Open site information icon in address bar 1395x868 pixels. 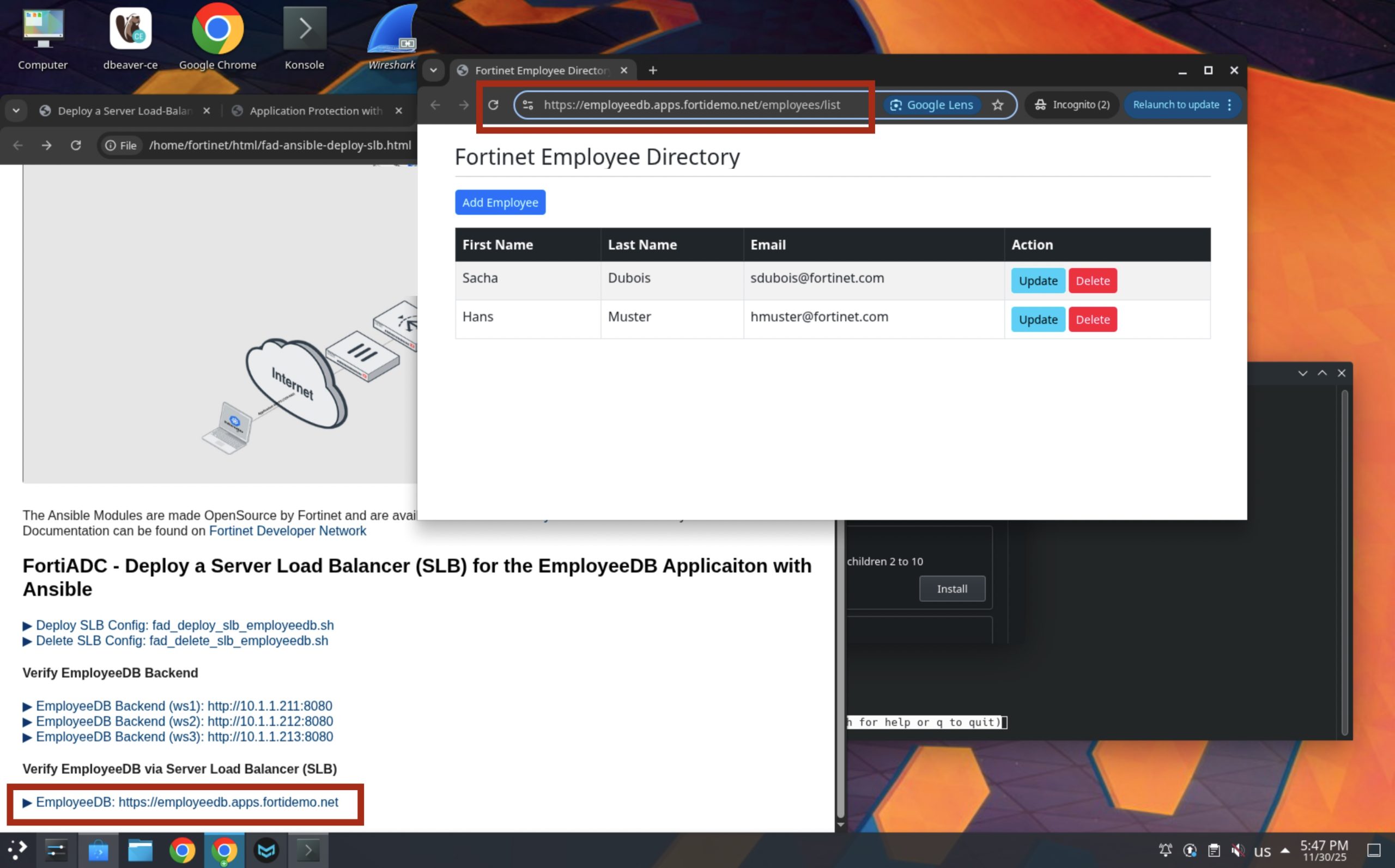click(528, 105)
